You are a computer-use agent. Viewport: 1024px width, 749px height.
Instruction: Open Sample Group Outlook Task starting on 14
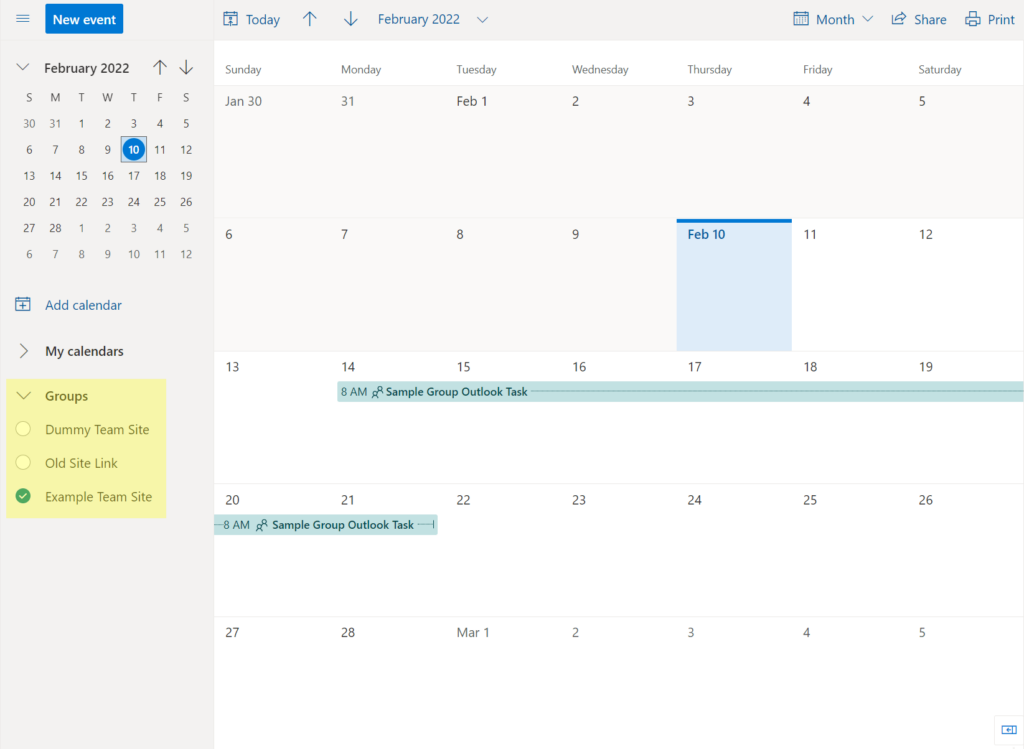[680, 392]
